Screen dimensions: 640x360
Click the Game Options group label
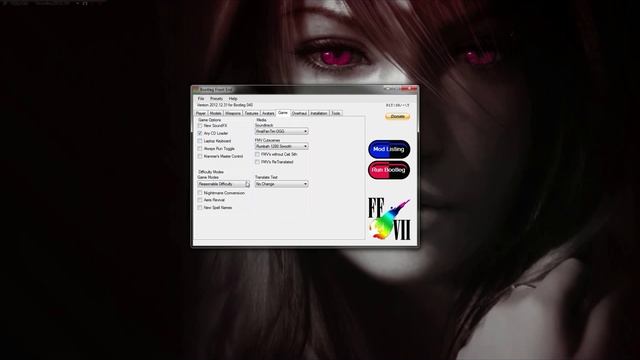click(209, 120)
